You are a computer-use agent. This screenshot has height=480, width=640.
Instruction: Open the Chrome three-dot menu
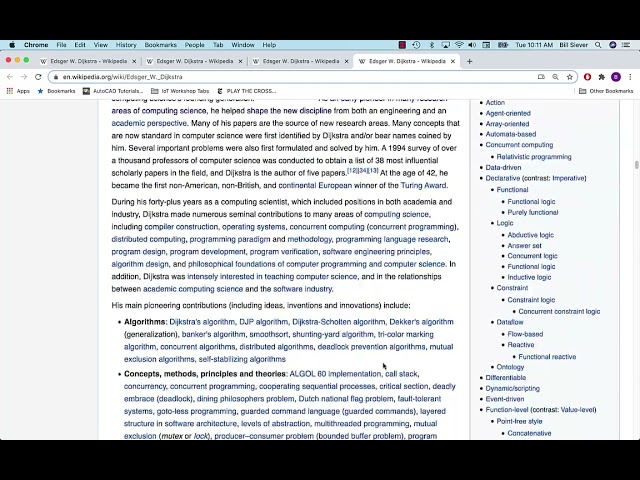pos(630,77)
